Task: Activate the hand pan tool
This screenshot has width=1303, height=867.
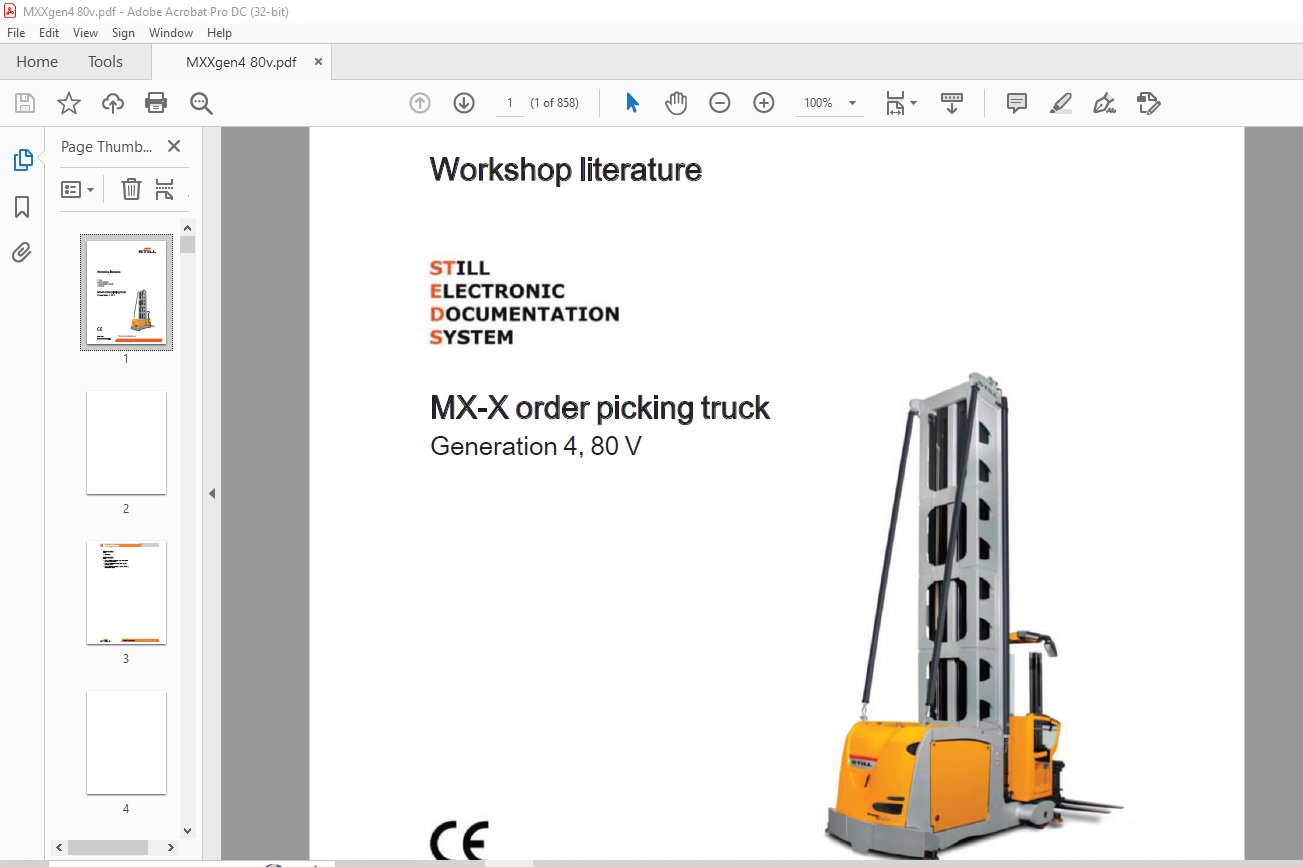Action: tap(677, 103)
